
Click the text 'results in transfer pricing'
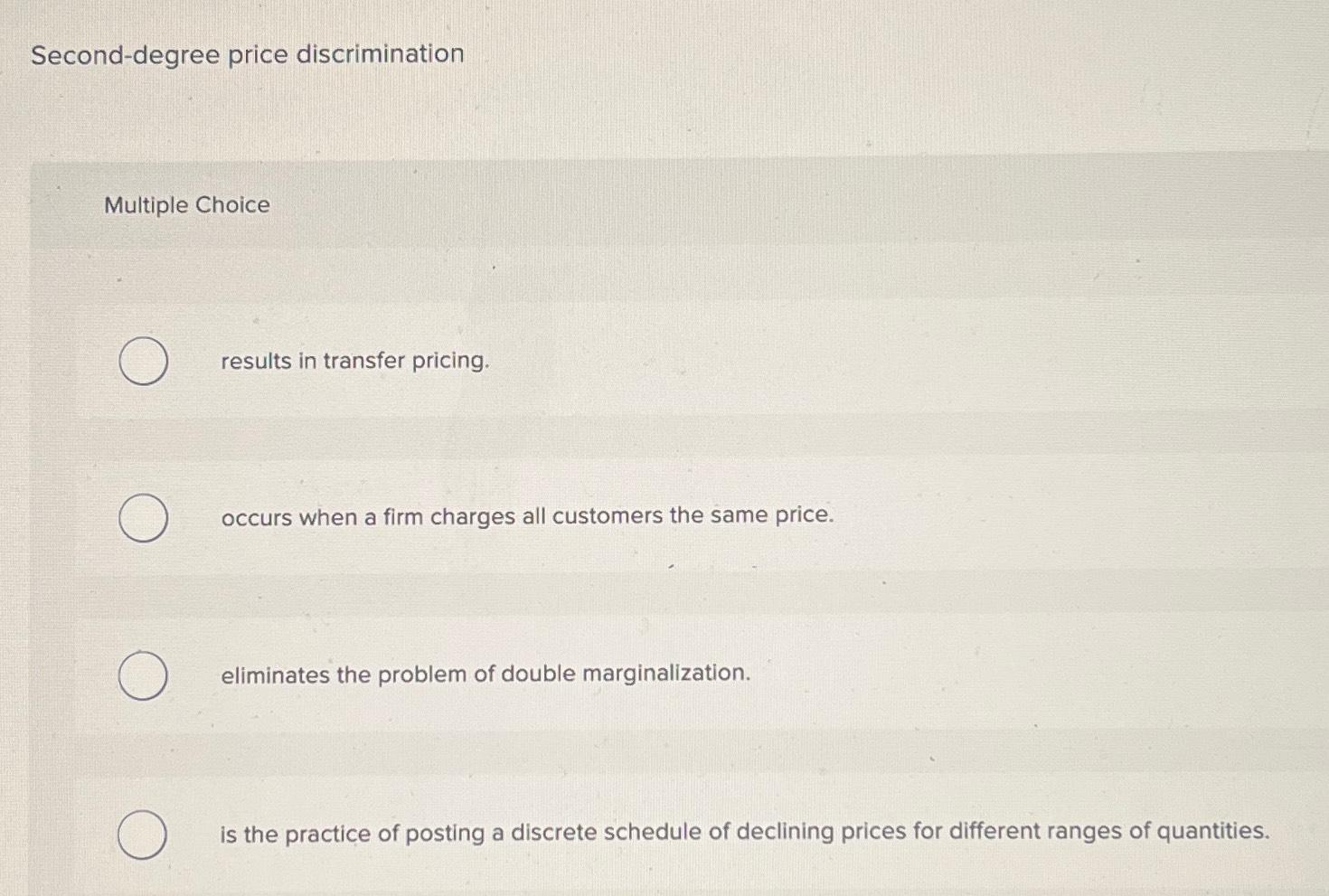(353, 361)
